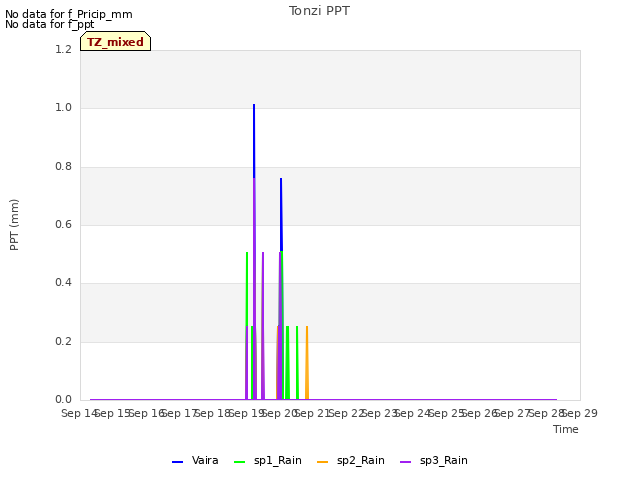The height and width of the screenshot is (480, 640).
Task: Click the 0.0 y-axis tick label
Action: point(63,399)
